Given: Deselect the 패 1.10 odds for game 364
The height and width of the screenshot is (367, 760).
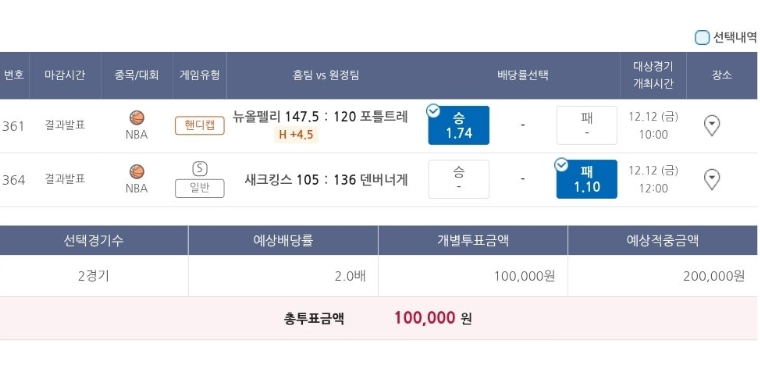Looking at the screenshot, I should [586, 179].
